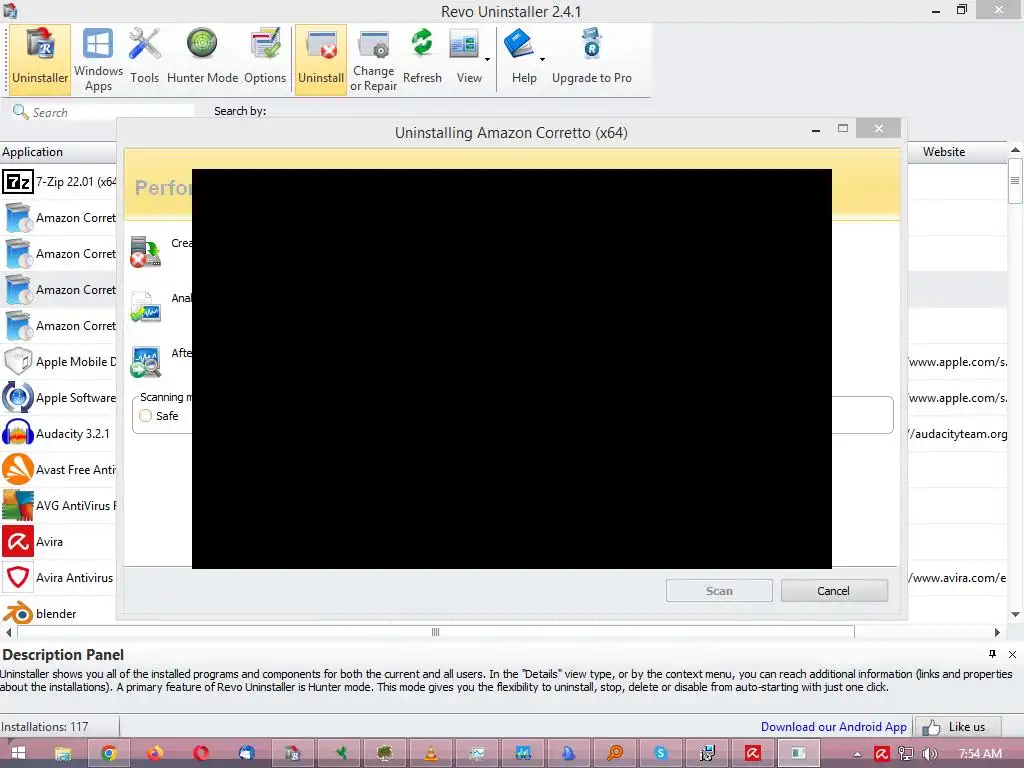Click the Audacity headphone icon
The width and height of the screenshot is (1024, 768).
(x=18, y=433)
